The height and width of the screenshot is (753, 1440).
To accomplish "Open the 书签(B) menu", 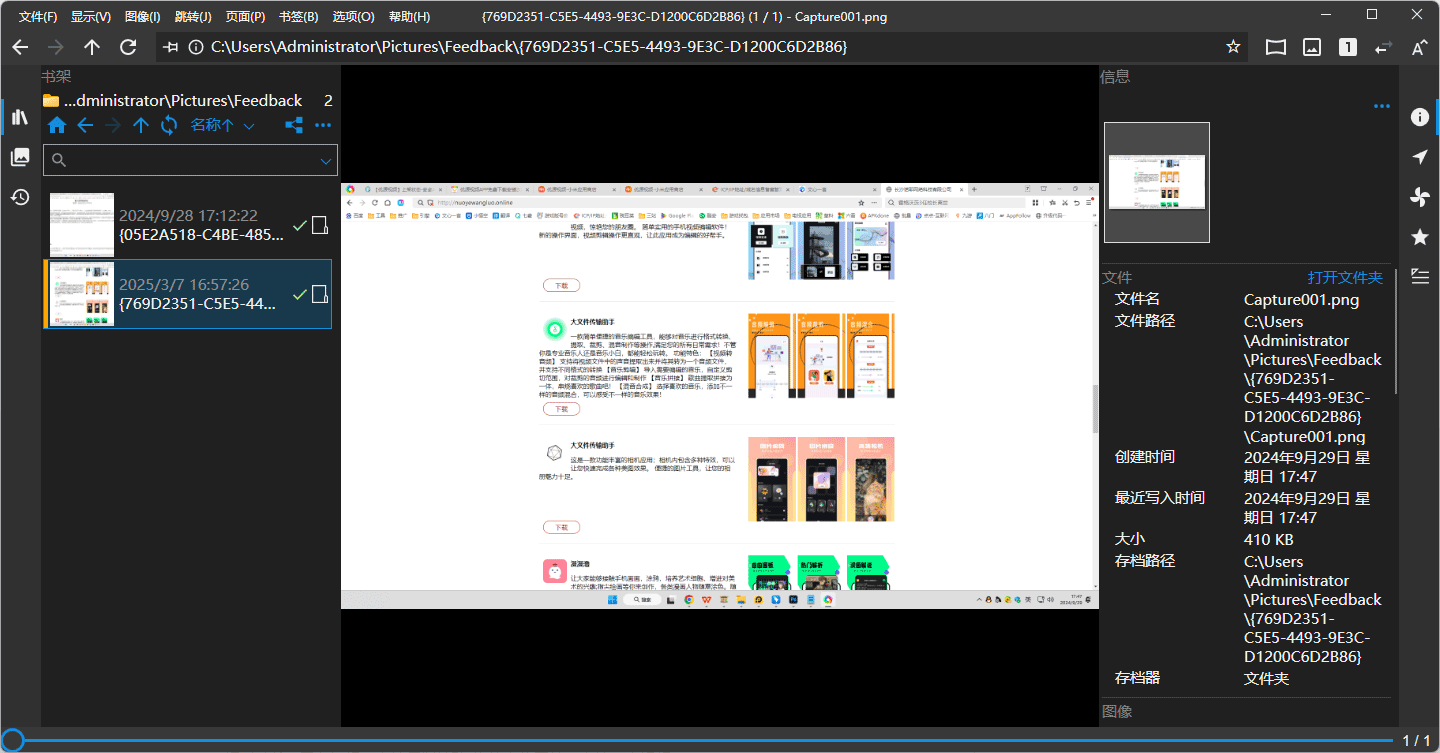I will click(x=299, y=17).
